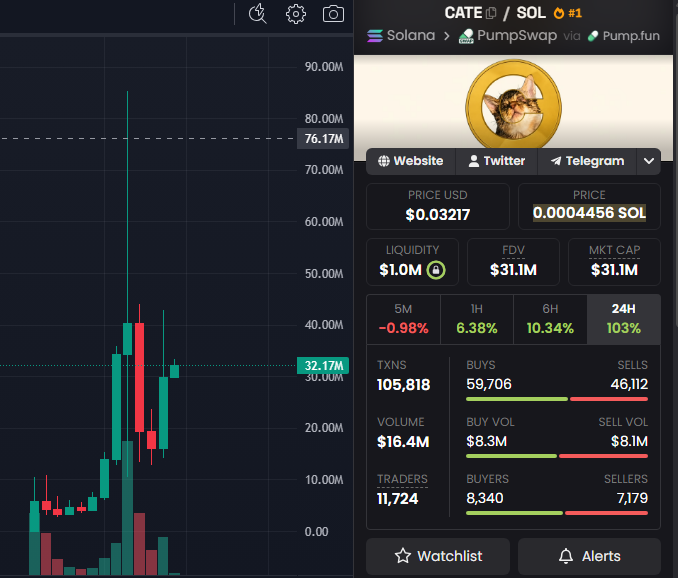Click the 50.00M axis label
The width and height of the screenshot is (678, 578).
point(324,274)
